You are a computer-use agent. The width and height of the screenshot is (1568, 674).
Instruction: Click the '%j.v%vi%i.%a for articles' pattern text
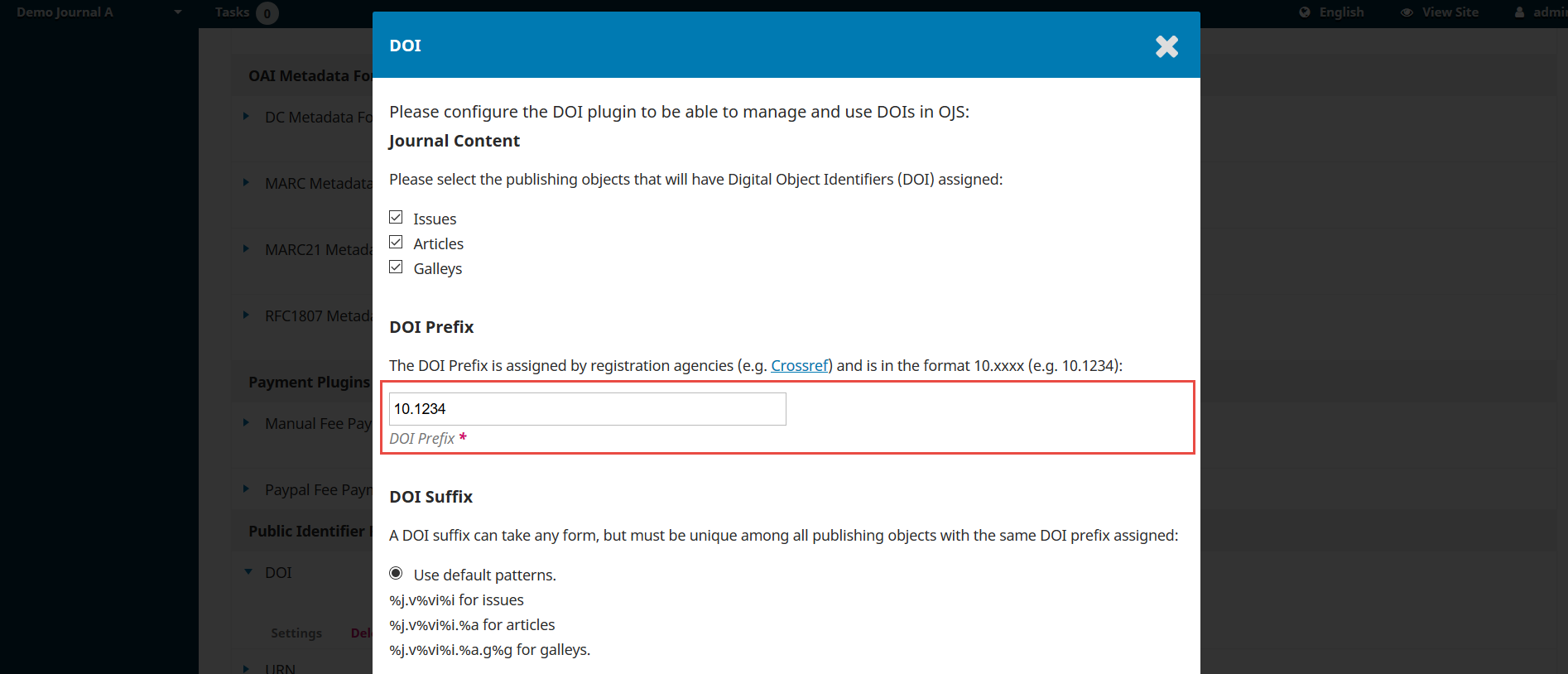click(x=472, y=625)
